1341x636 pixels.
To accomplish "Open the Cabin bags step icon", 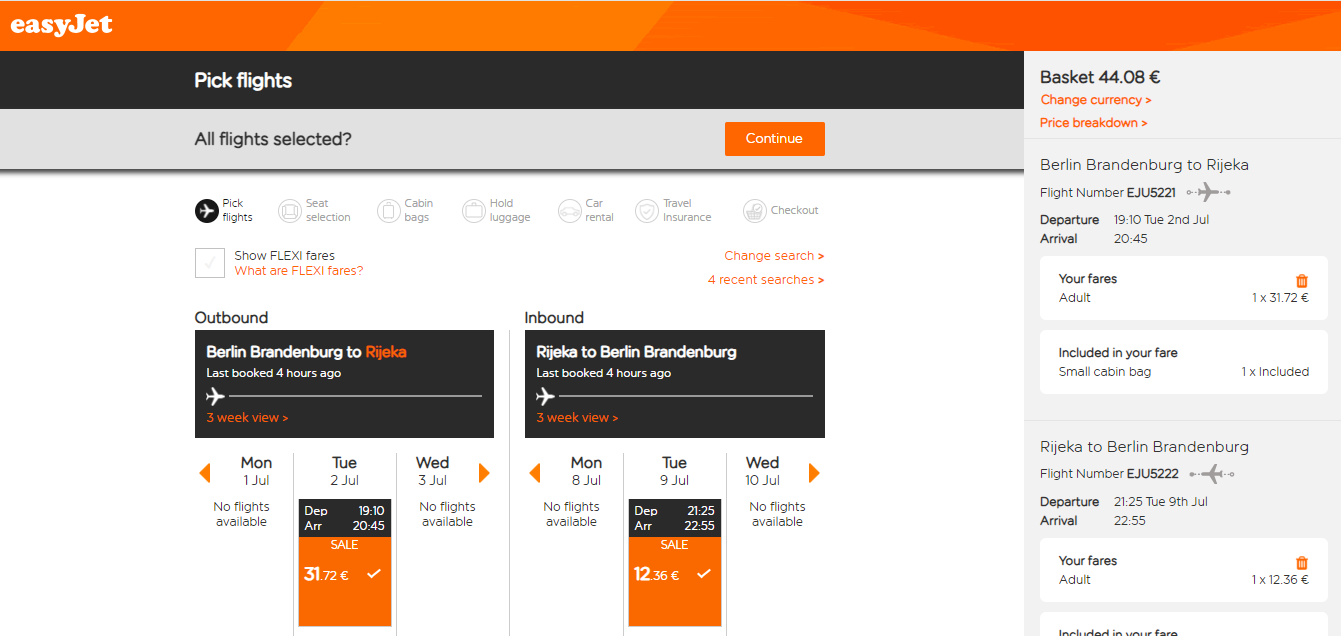I will pos(389,211).
